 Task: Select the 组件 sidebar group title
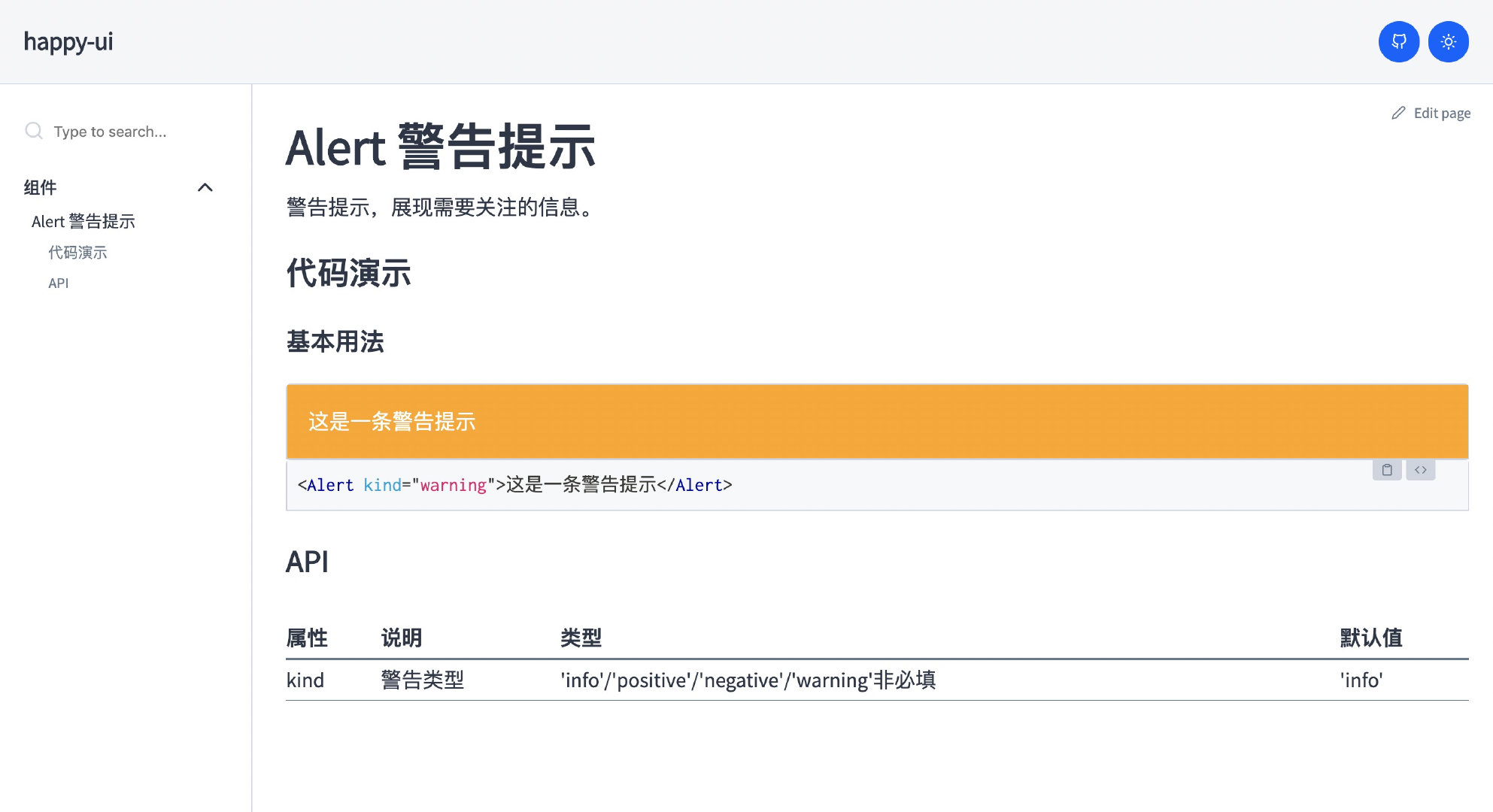[x=41, y=187]
